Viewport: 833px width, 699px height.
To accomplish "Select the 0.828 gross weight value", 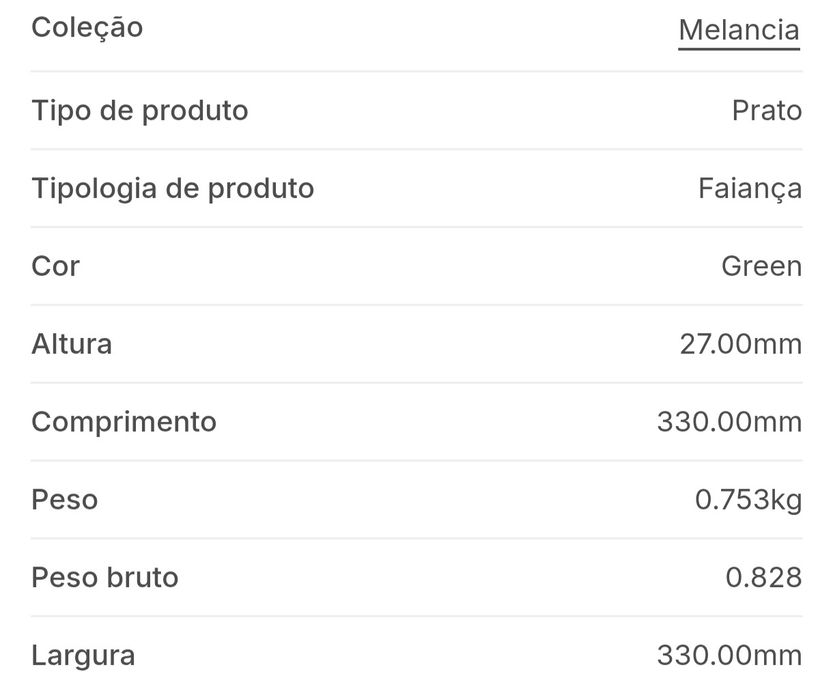I will pyautogui.click(x=763, y=577).
